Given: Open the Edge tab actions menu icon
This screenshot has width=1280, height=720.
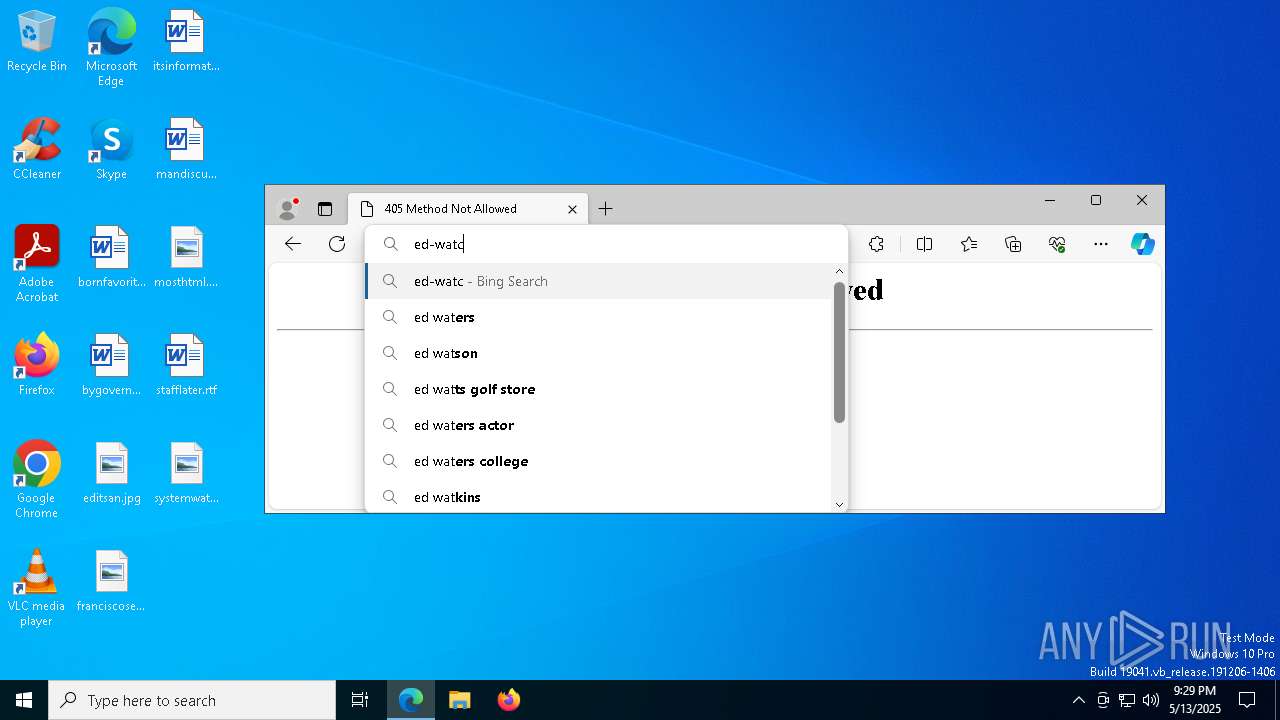Looking at the screenshot, I should 325,209.
